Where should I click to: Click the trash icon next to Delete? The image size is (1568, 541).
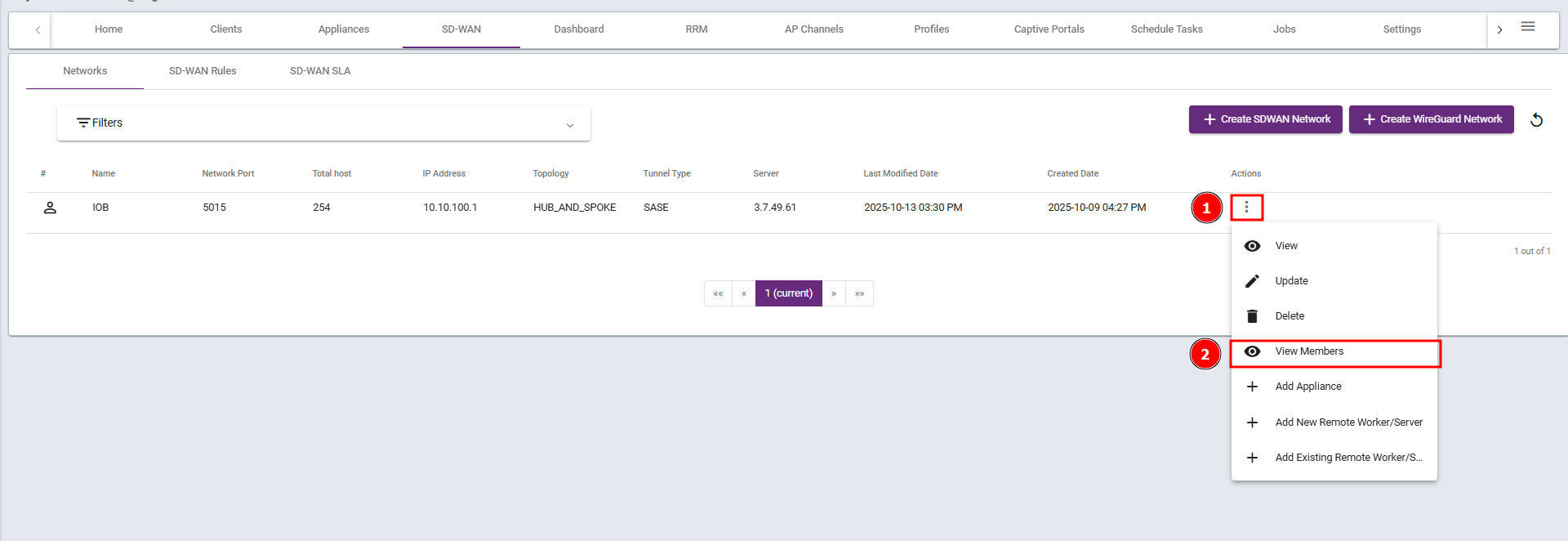point(1252,316)
